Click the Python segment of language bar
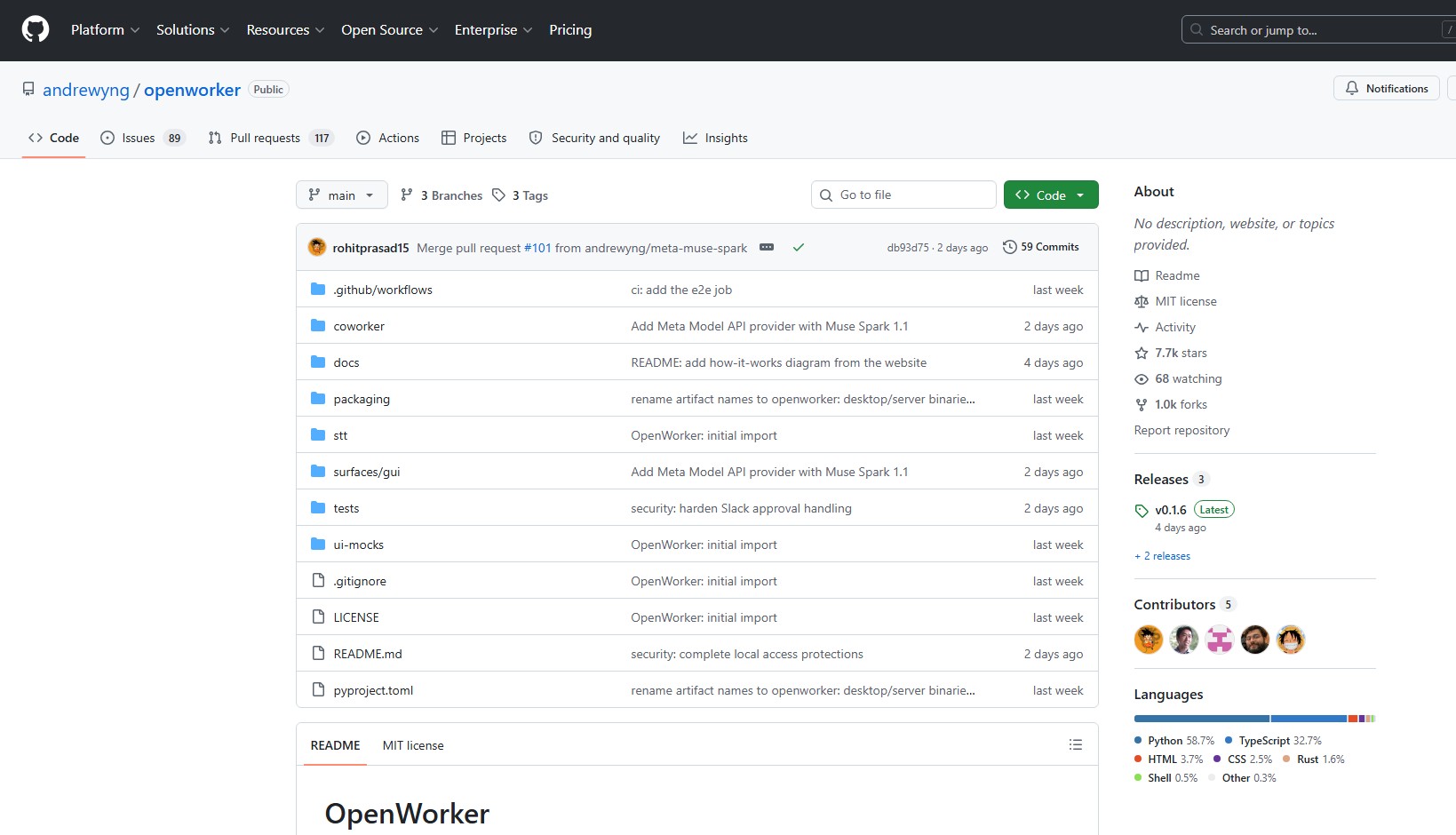 click(1201, 718)
